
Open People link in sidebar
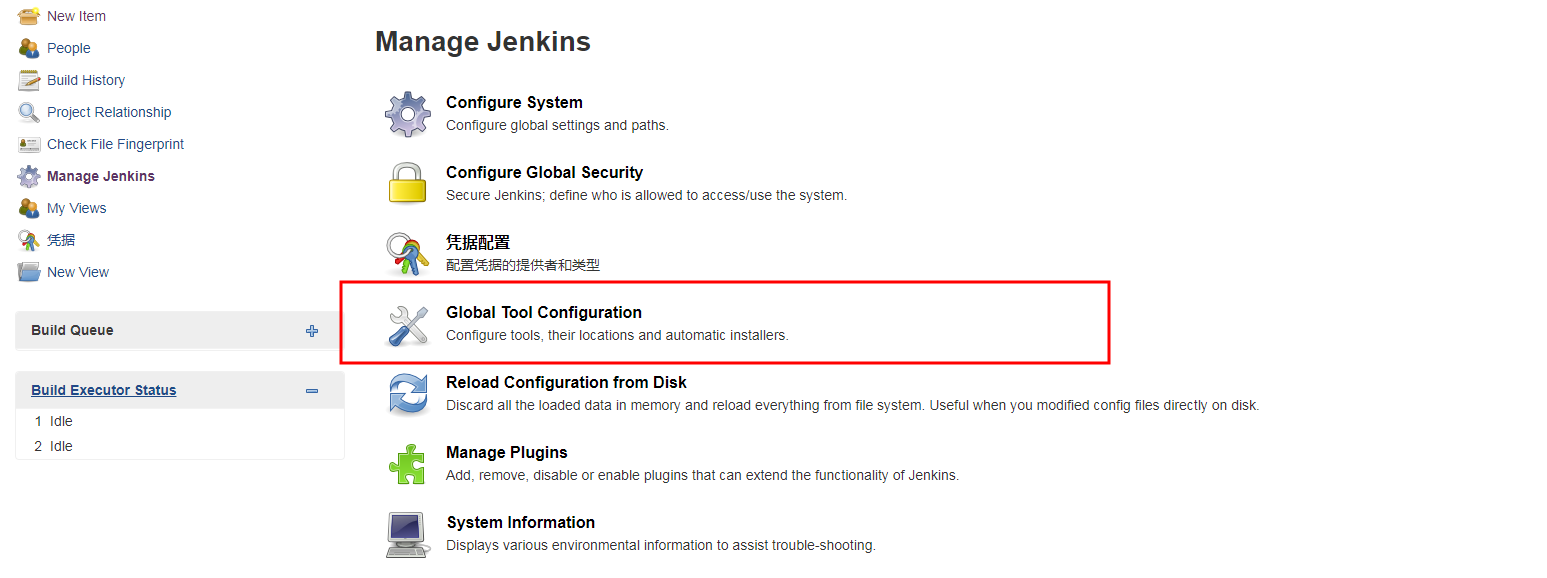coord(69,48)
